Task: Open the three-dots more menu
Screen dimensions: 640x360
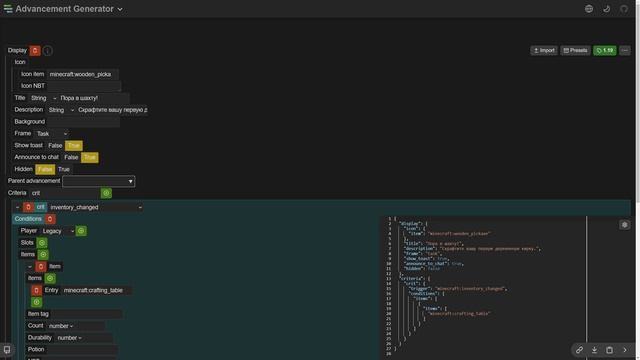Action: click(x=625, y=51)
